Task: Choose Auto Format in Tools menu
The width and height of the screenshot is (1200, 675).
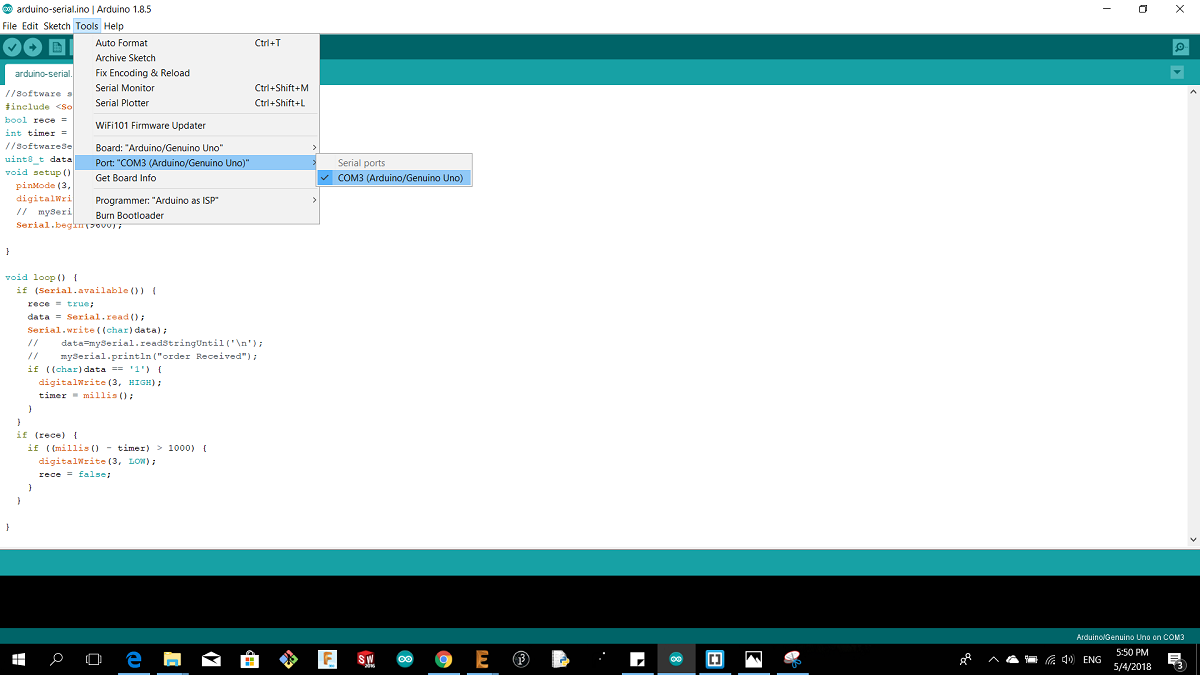Action: click(x=197, y=43)
